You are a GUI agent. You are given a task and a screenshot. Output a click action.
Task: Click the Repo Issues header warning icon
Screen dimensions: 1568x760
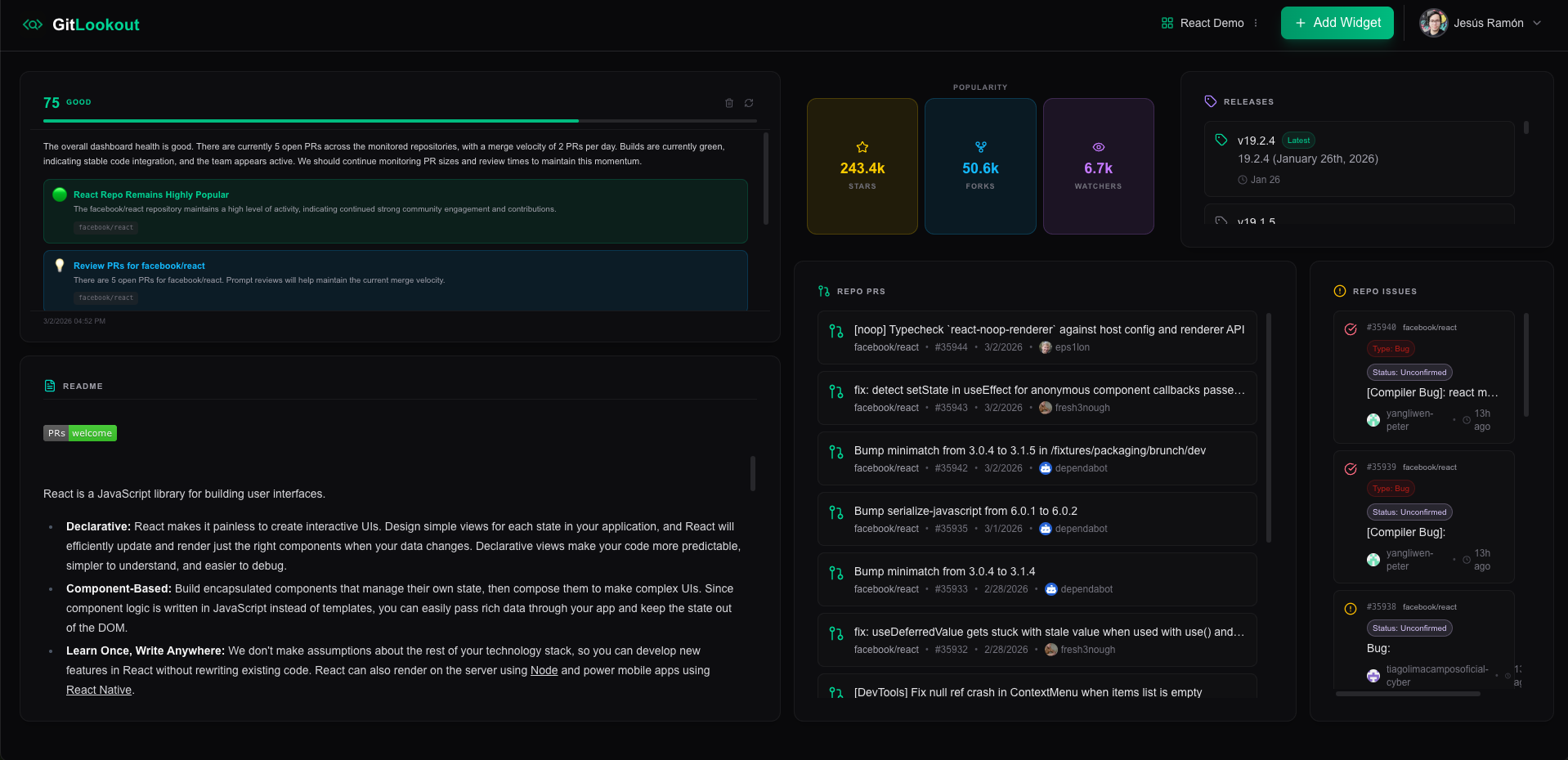coord(1340,291)
